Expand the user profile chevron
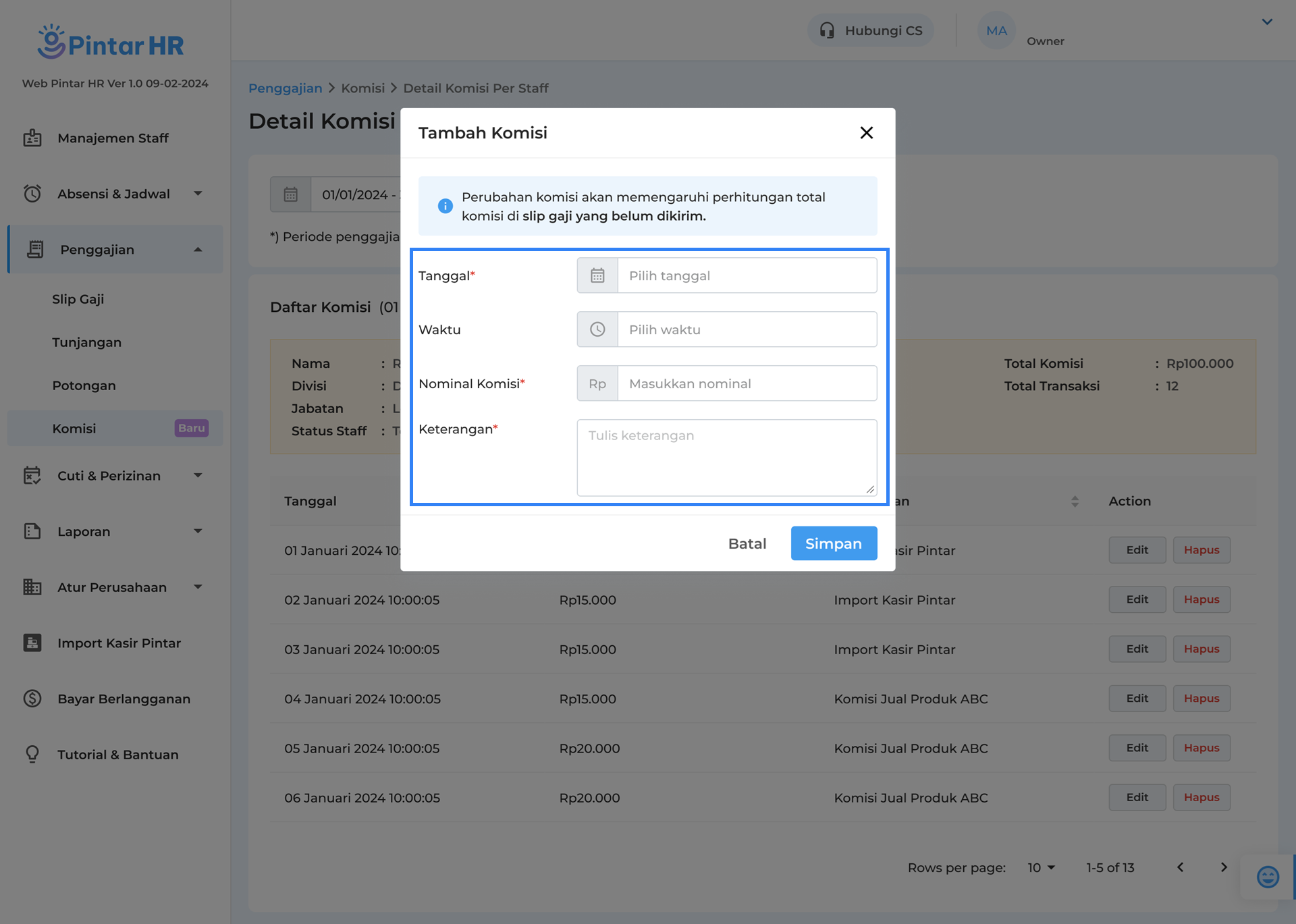Screen dimensions: 1296x924 point(1267,22)
